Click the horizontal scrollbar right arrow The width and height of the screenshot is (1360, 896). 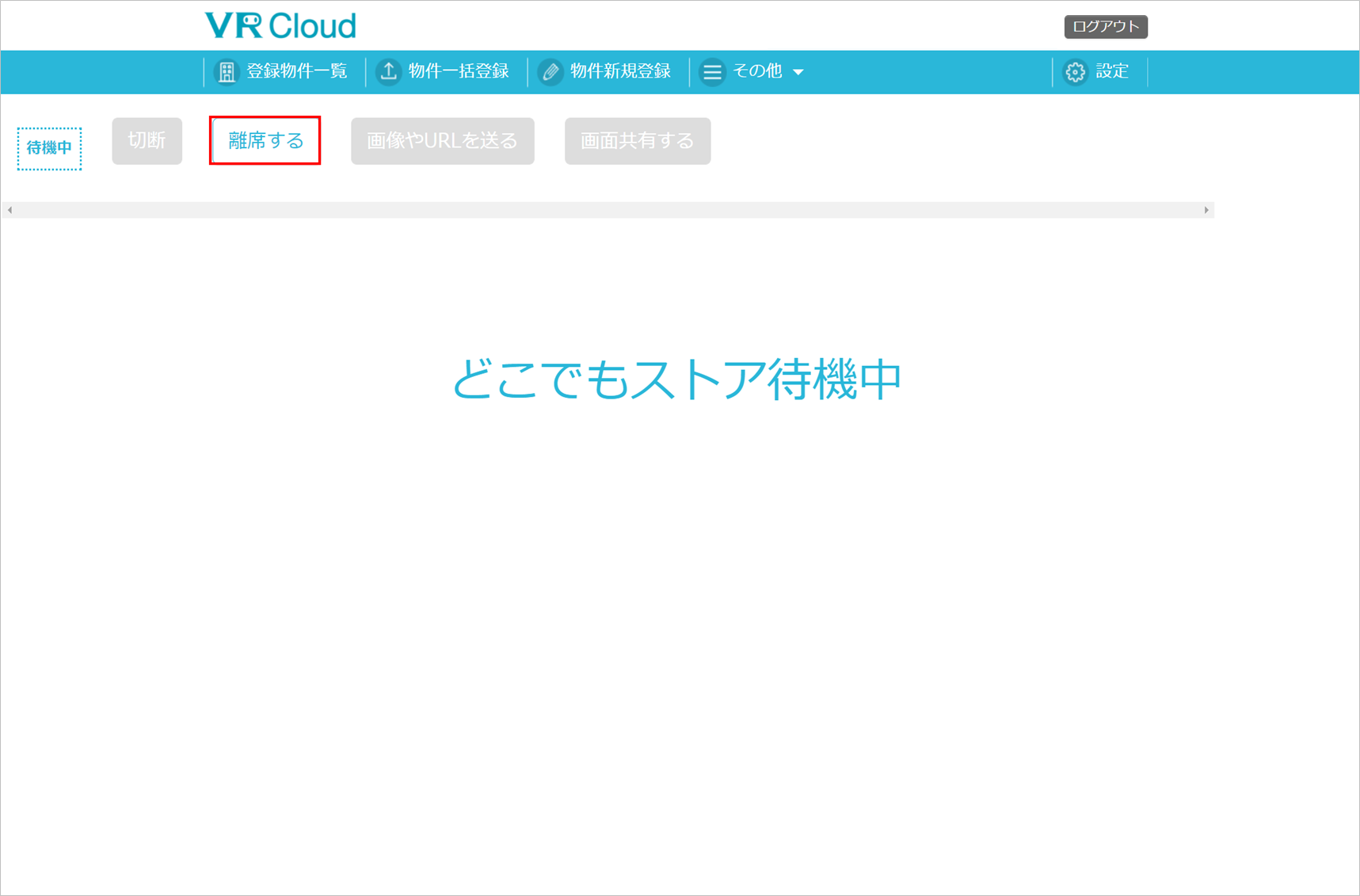click(x=1206, y=210)
